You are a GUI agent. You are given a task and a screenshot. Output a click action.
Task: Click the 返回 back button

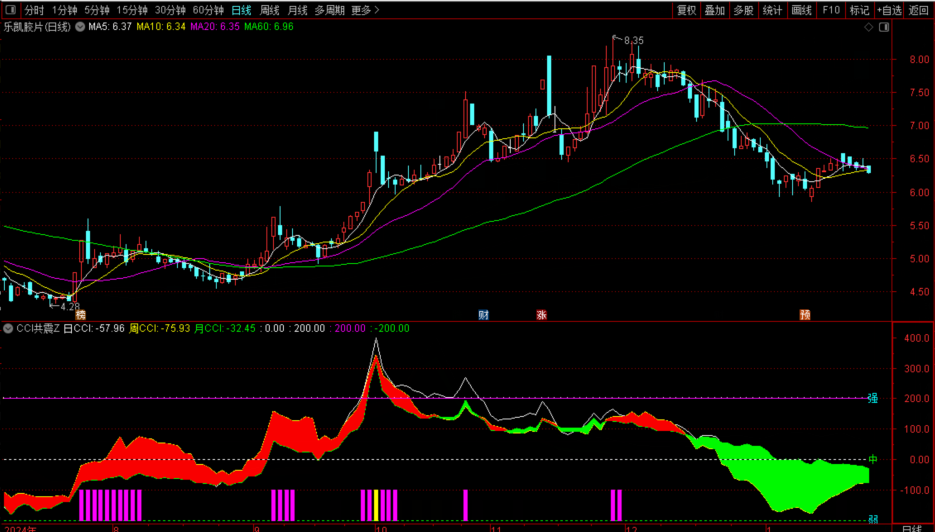(x=918, y=10)
